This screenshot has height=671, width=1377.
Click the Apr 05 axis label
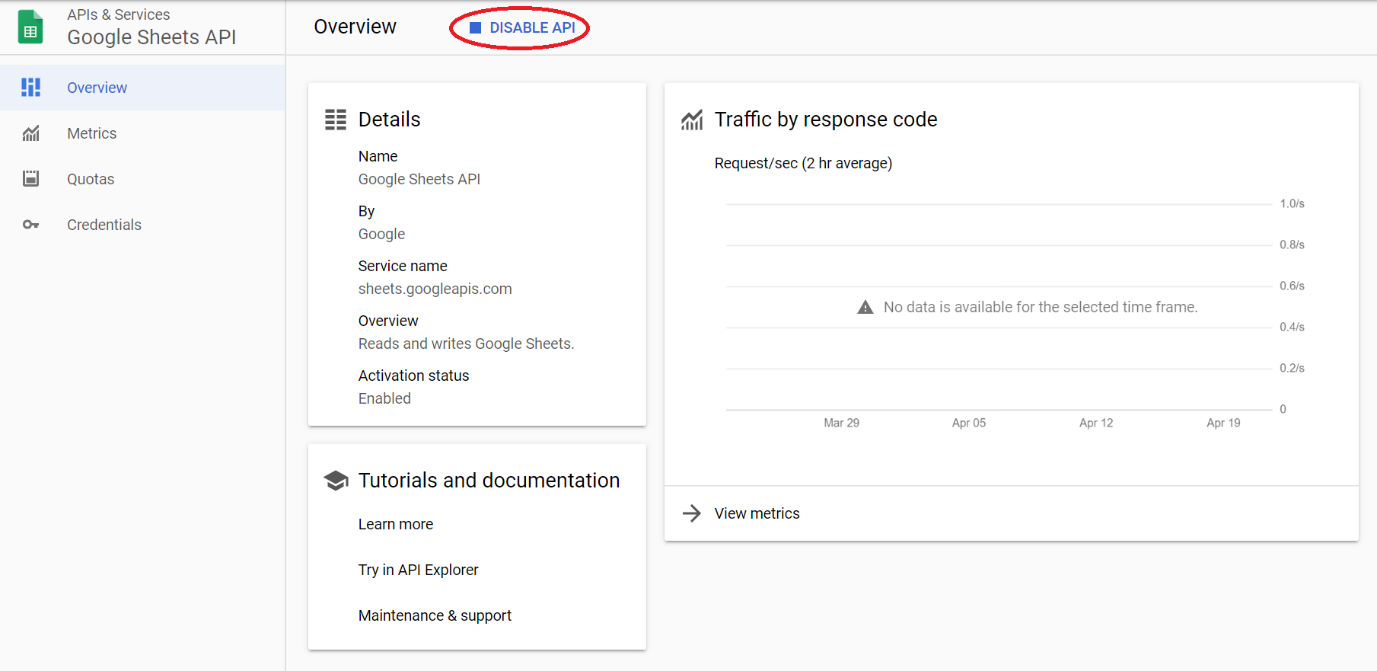(x=969, y=423)
